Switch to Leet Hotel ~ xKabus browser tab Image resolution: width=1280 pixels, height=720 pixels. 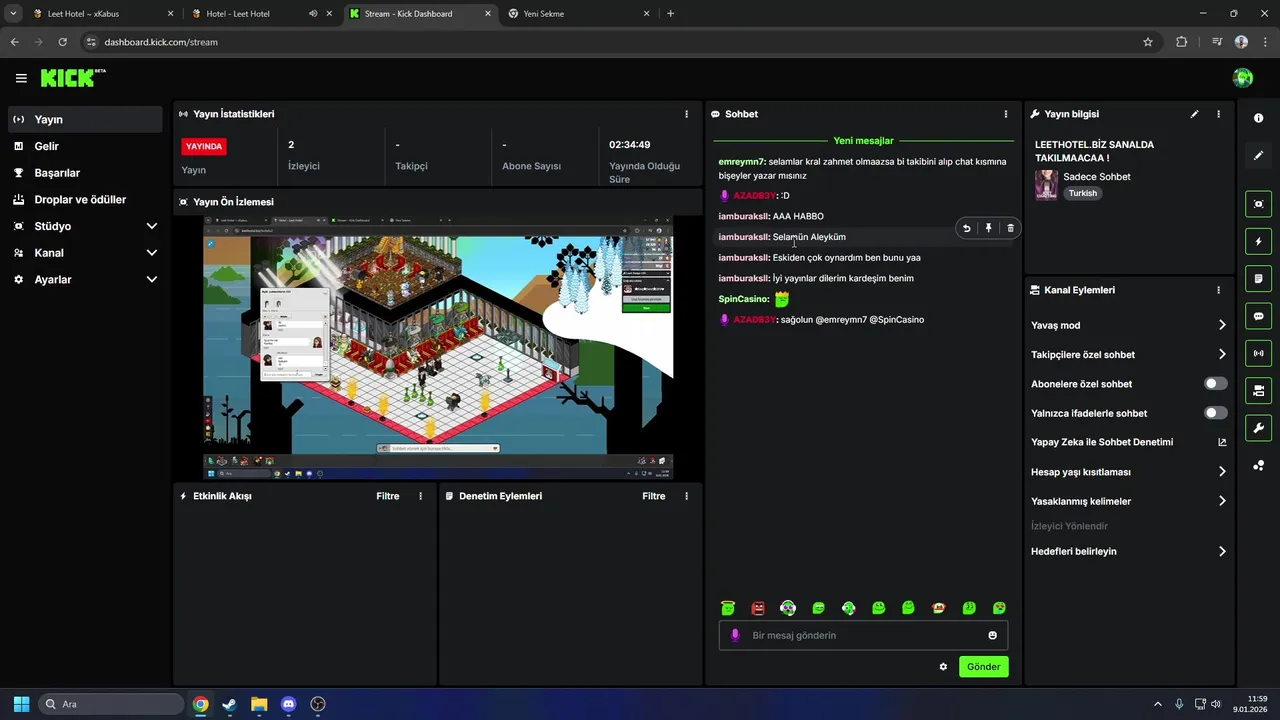point(104,14)
